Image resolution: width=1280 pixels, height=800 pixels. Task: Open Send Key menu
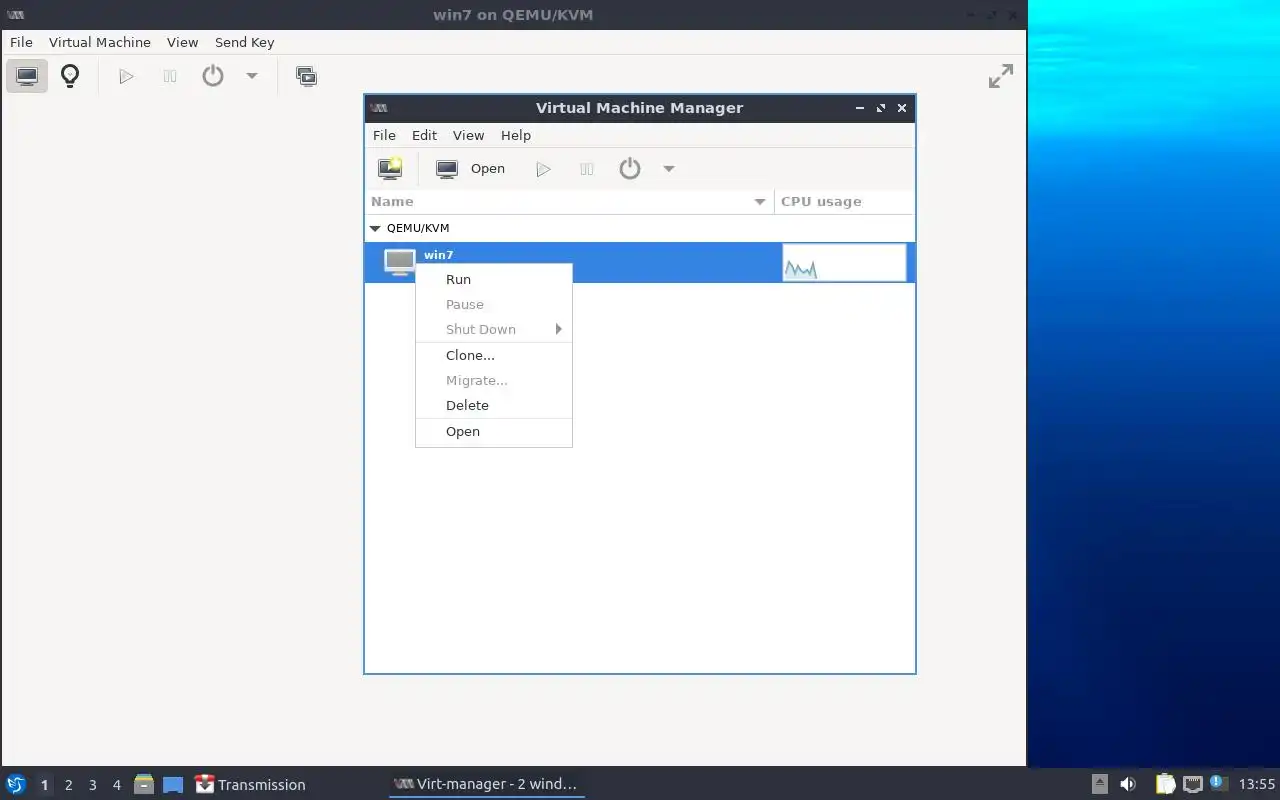click(244, 42)
